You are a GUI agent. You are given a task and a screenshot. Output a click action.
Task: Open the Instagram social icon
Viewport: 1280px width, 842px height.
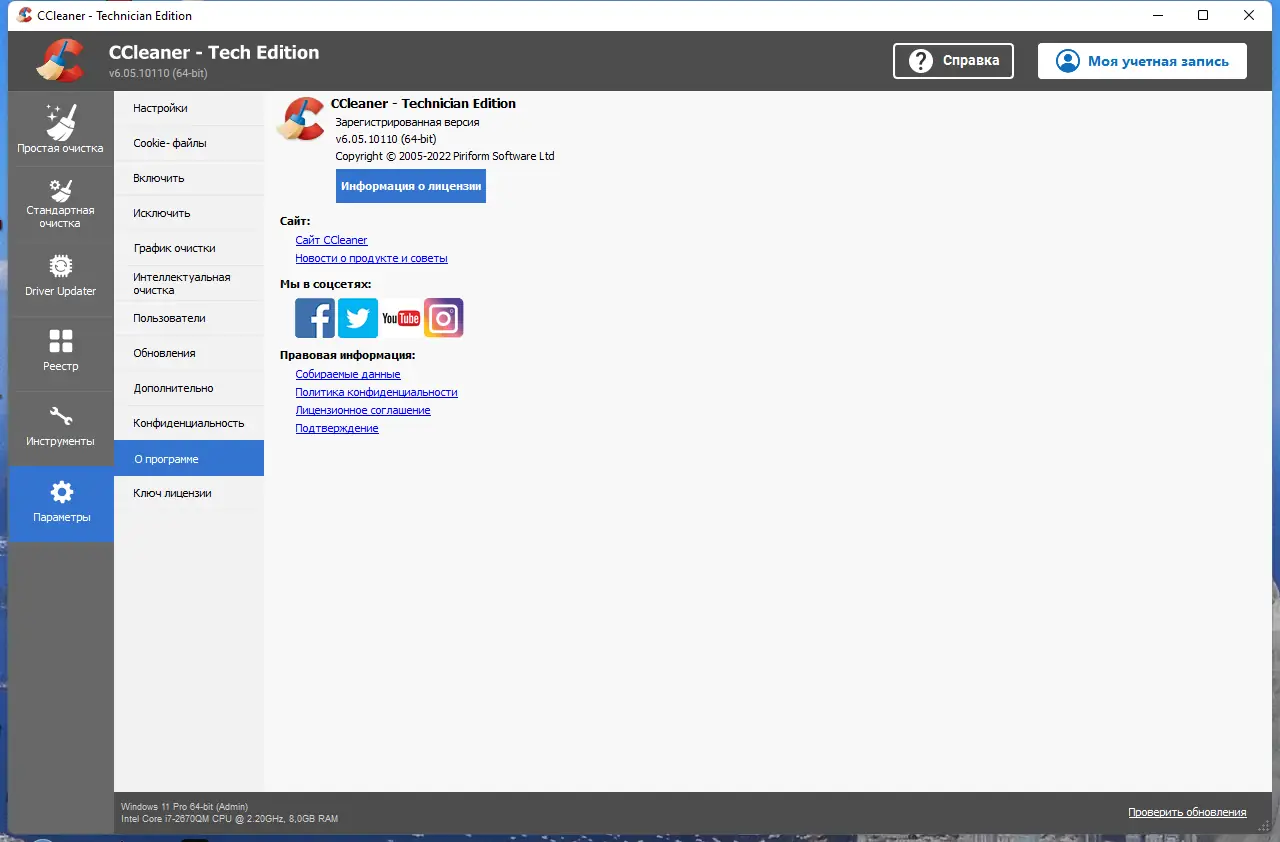[x=444, y=318]
